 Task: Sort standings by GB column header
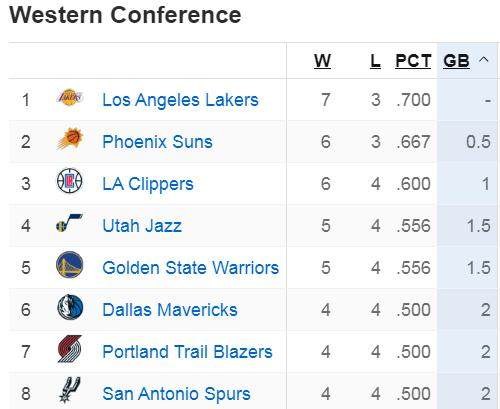(456, 61)
